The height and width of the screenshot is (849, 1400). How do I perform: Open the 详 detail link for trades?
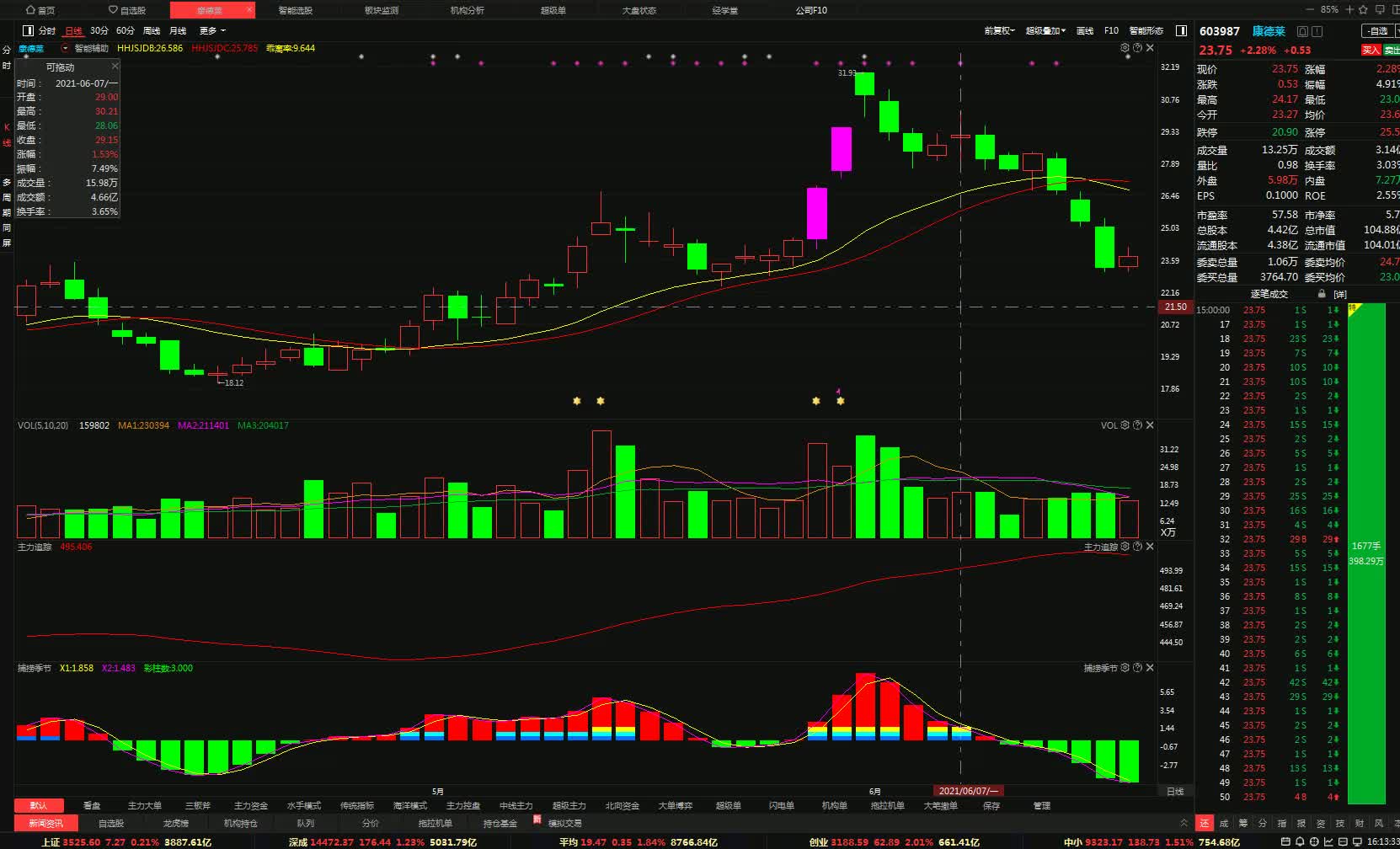point(1339,294)
